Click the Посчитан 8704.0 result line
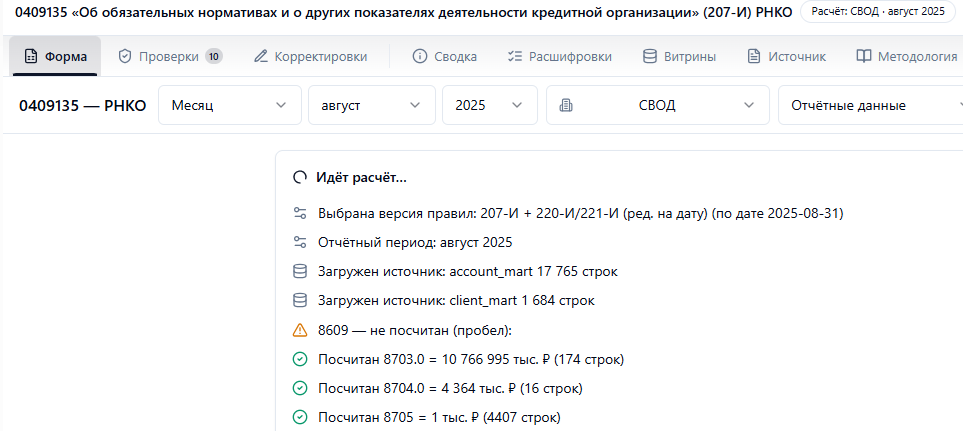Image resolution: width=963 pixels, height=431 pixels. (451, 389)
